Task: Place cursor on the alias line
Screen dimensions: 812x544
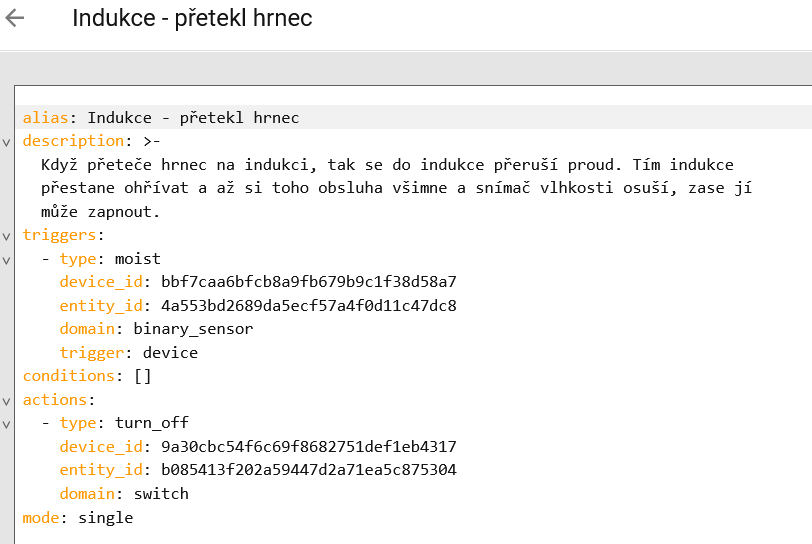Action: coord(160,118)
